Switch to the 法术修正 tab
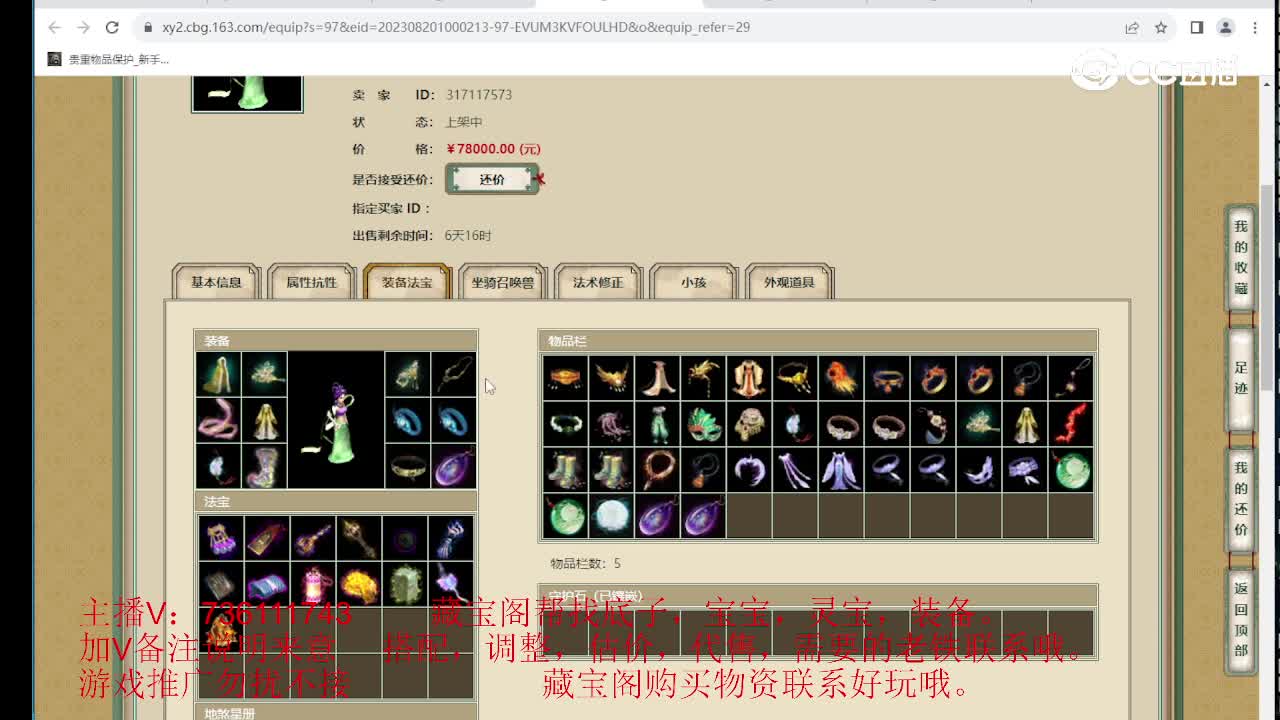 click(598, 282)
